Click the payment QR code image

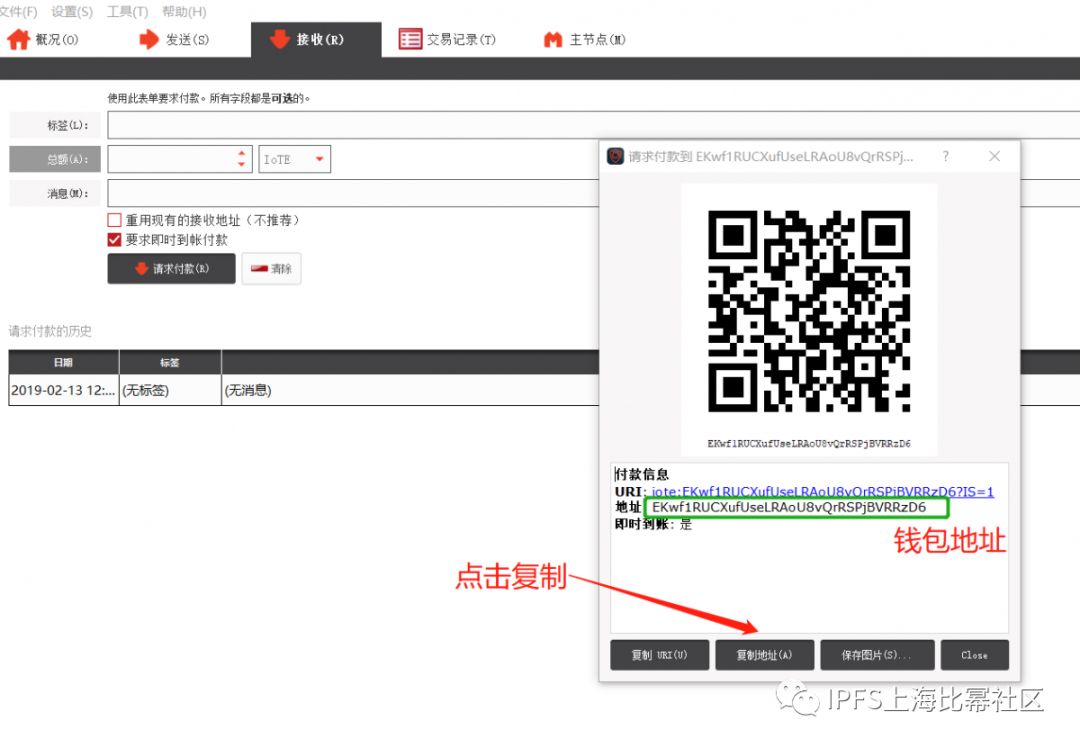(809, 311)
